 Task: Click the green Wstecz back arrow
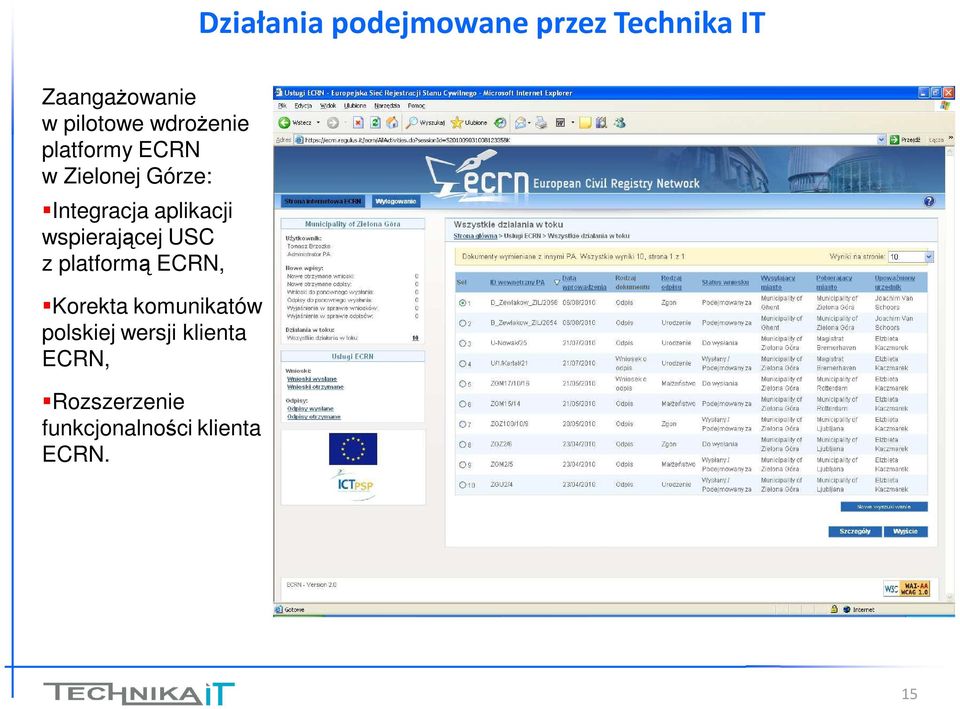(x=285, y=122)
